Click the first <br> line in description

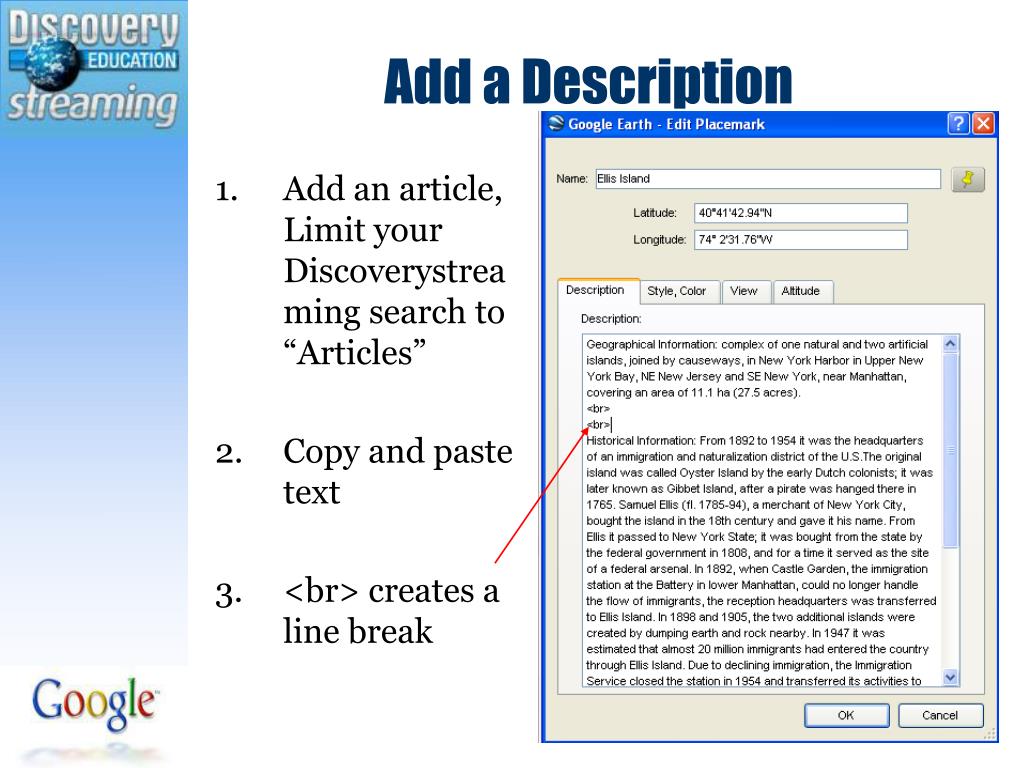coord(598,409)
